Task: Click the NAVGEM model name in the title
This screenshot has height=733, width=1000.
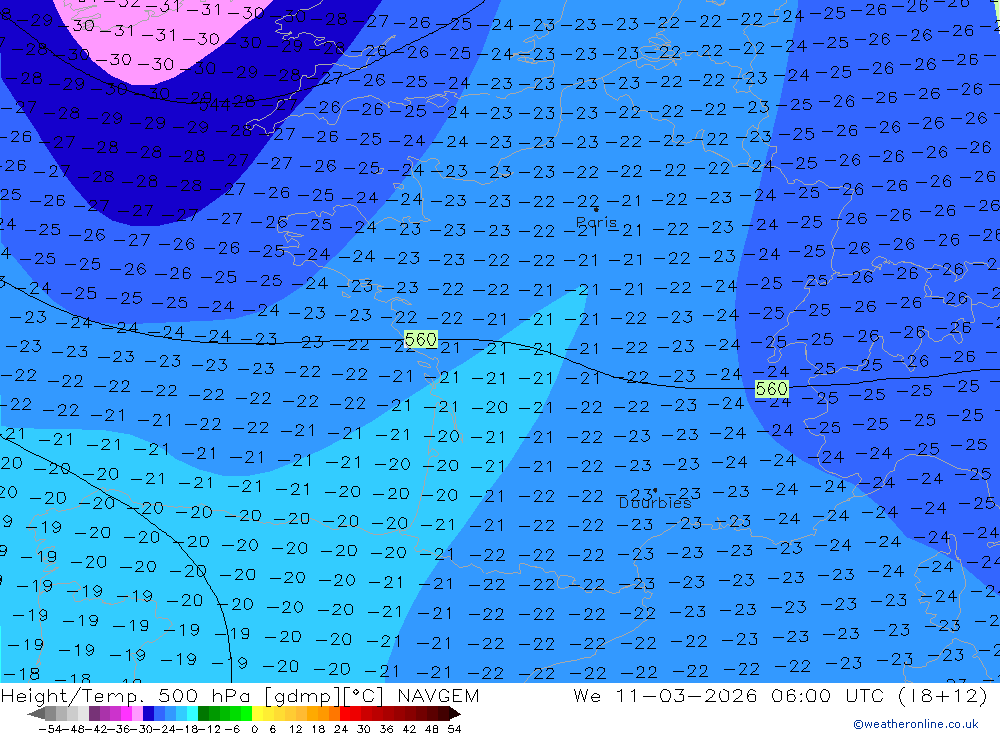Action: click(x=438, y=695)
